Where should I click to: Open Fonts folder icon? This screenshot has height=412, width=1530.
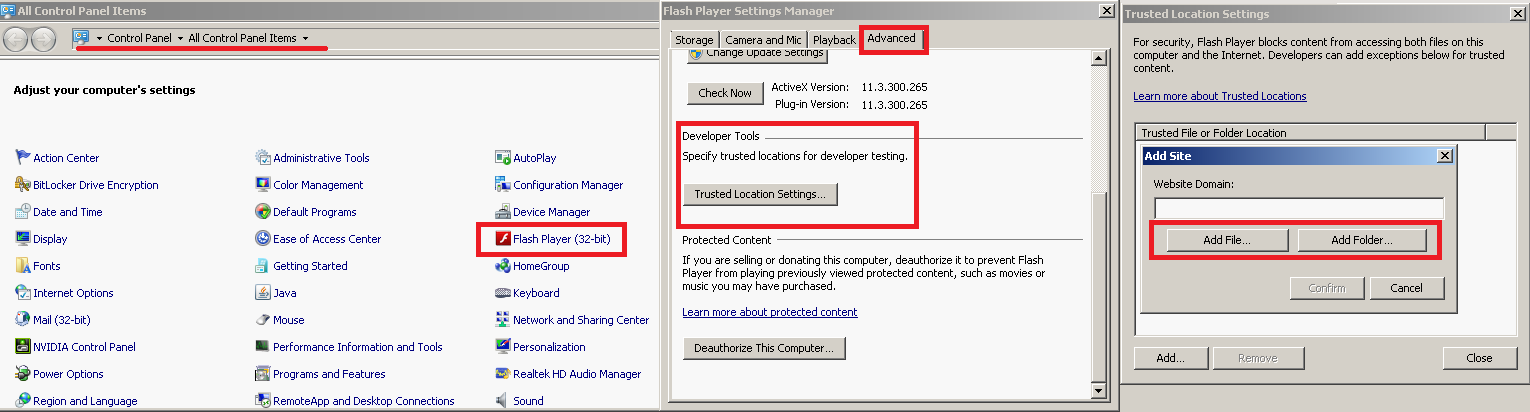click(x=24, y=266)
